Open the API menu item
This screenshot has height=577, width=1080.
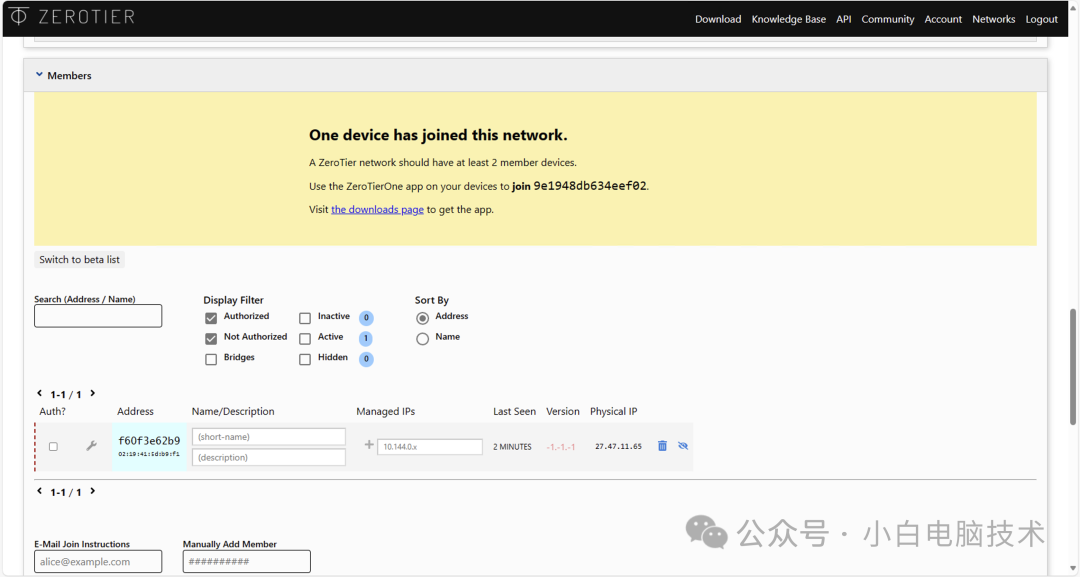pyautogui.click(x=844, y=19)
